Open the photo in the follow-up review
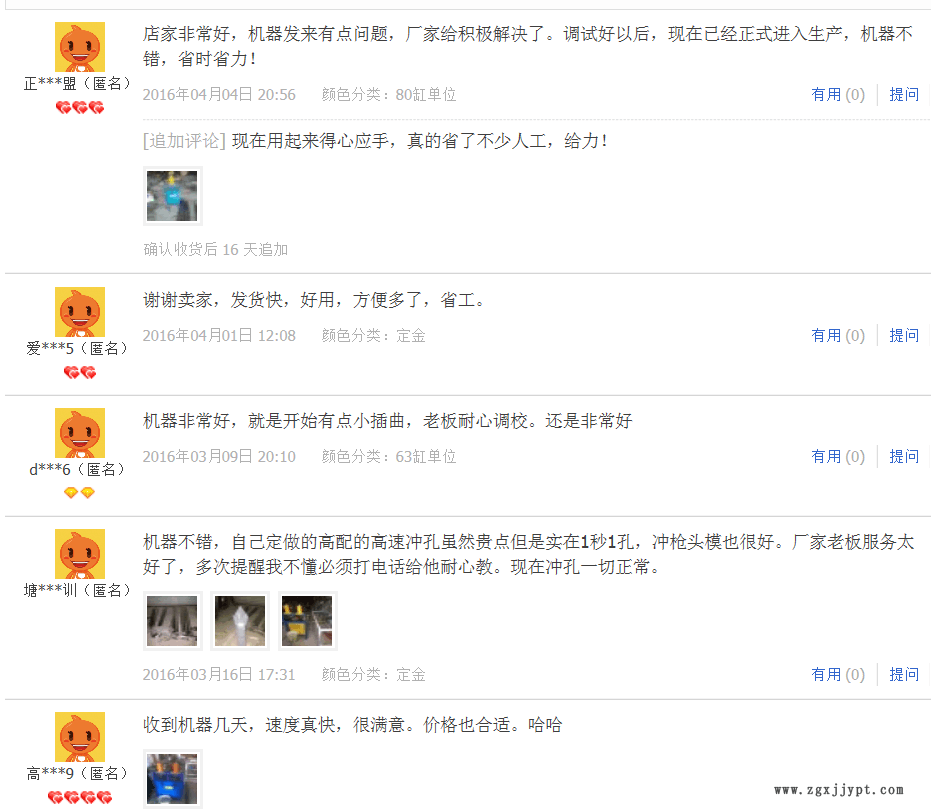931x812 pixels. pos(172,196)
